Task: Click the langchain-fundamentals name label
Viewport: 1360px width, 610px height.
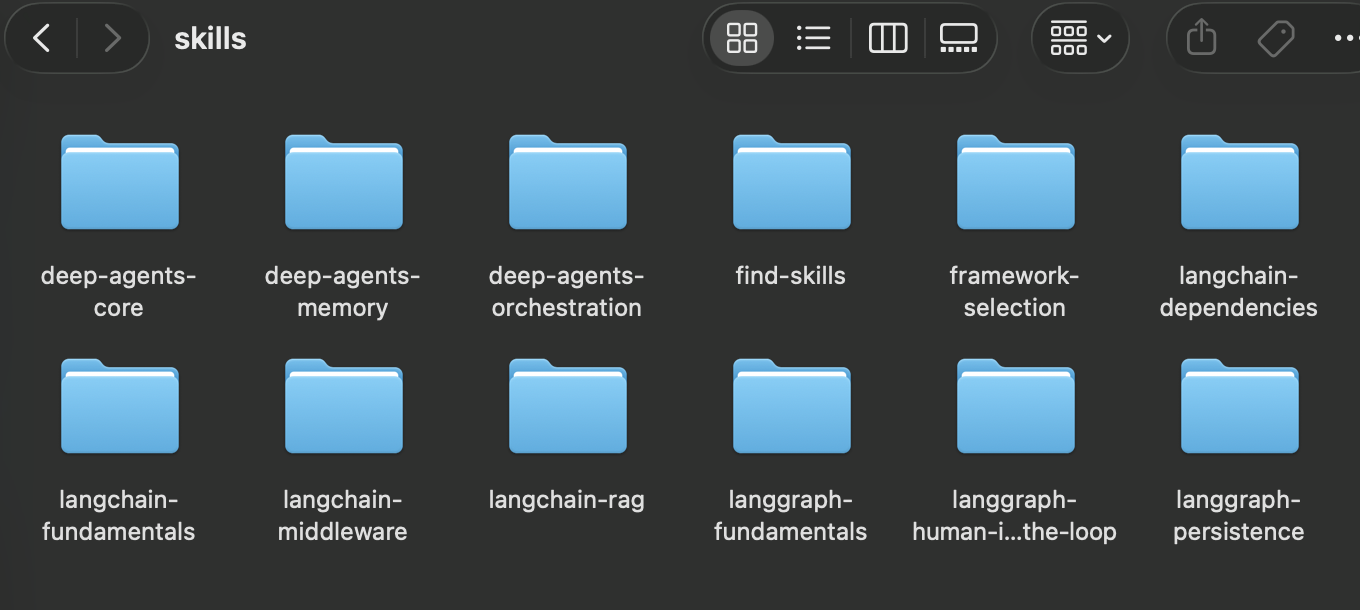Action: tap(119, 516)
